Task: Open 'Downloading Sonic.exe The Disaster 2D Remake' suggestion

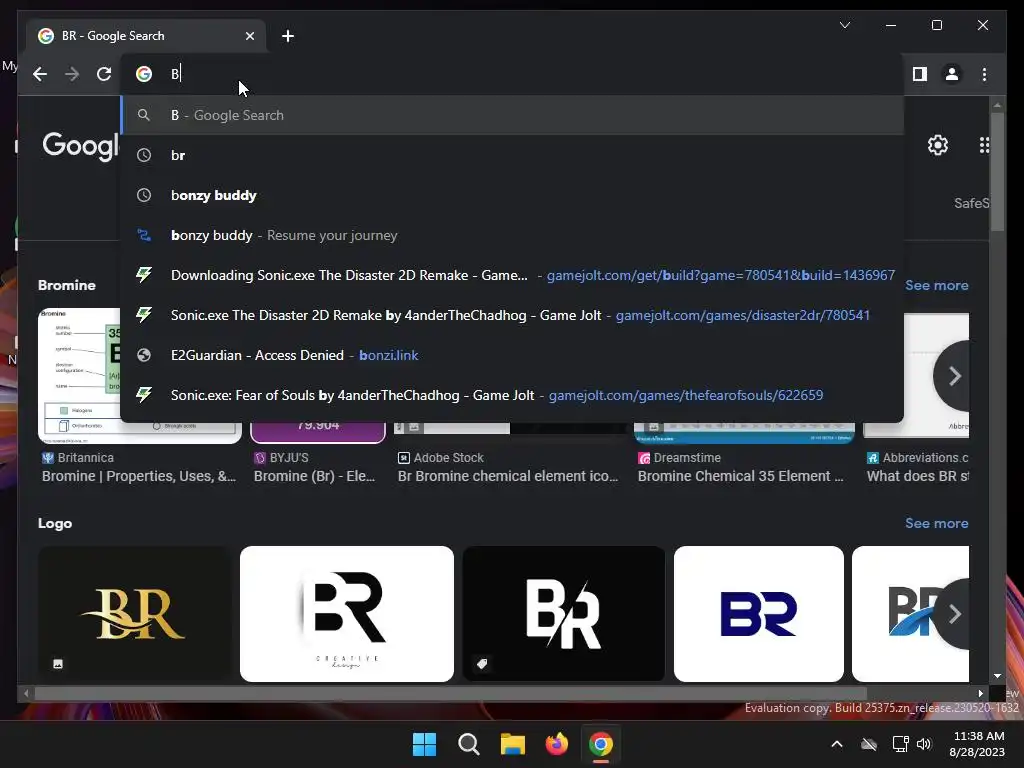Action: pyautogui.click(x=512, y=275)
